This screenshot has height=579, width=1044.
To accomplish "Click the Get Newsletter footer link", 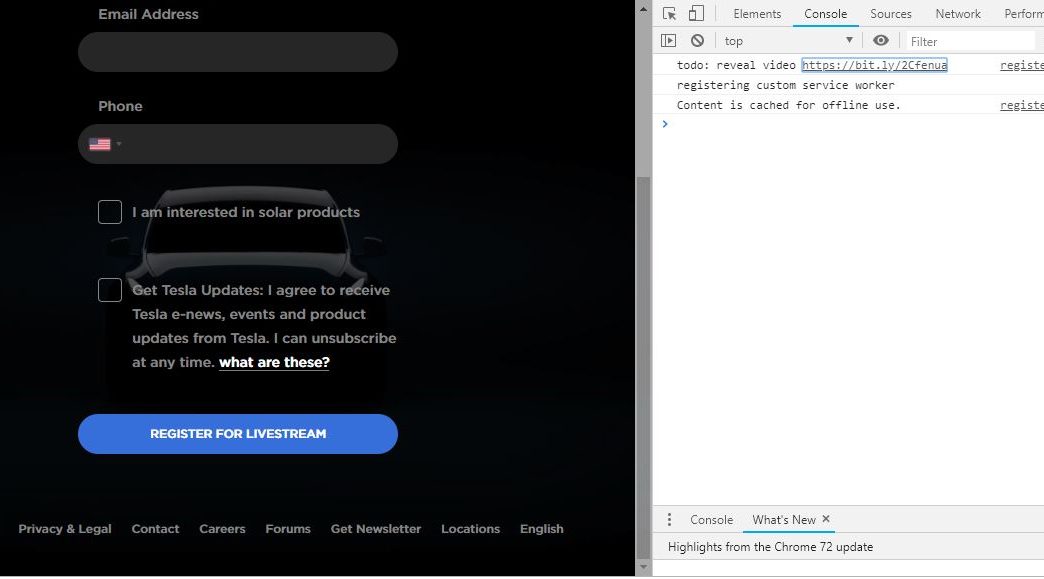I will 376,529.
